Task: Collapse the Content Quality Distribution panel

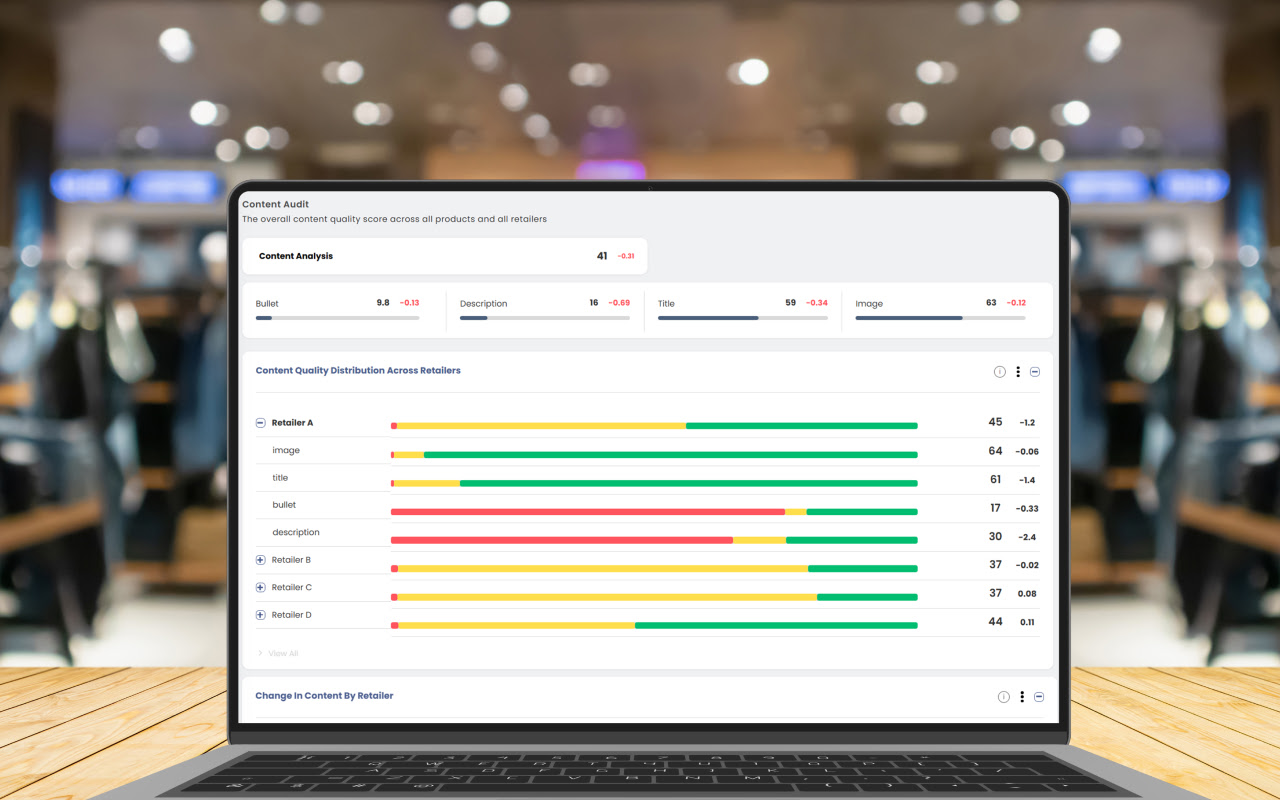Action: [x=1035, y=372]
